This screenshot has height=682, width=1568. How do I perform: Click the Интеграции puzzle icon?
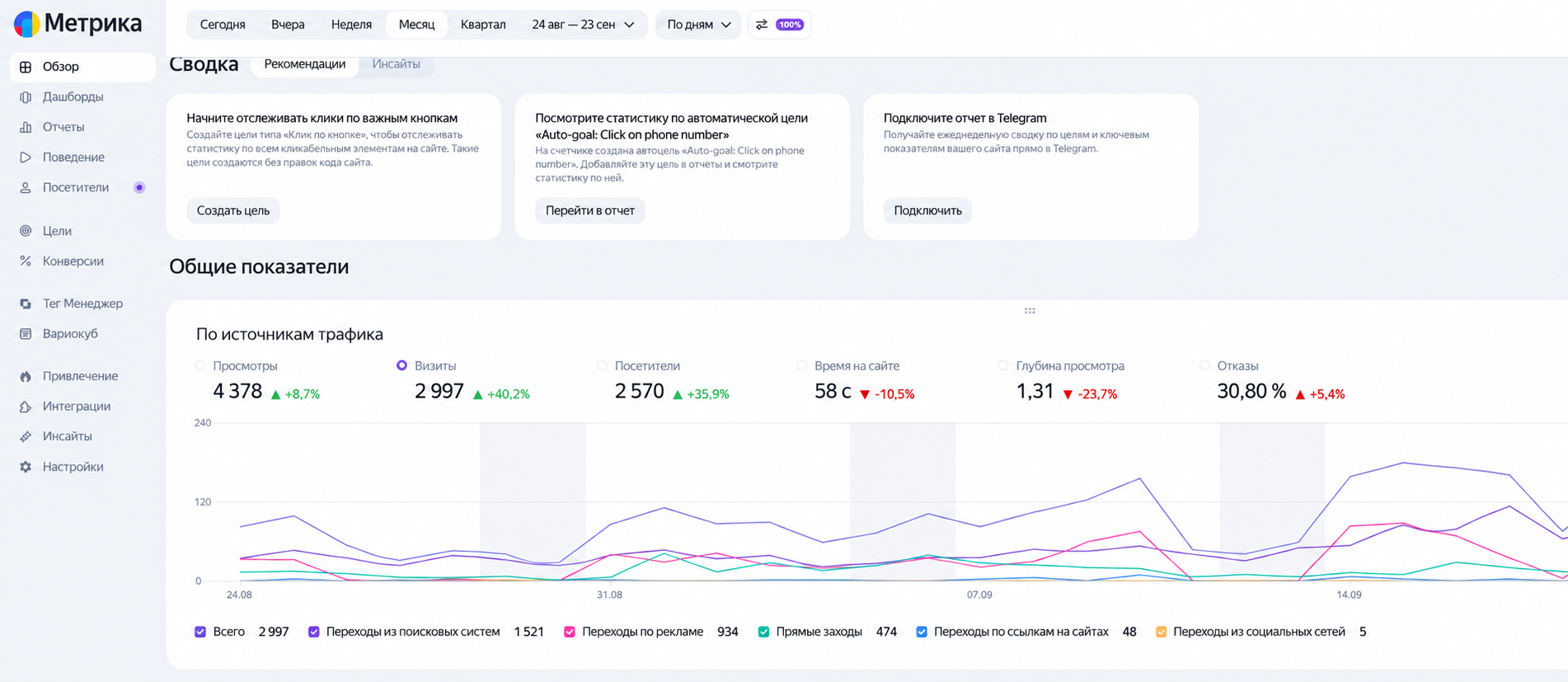click(x=26, y=407)
